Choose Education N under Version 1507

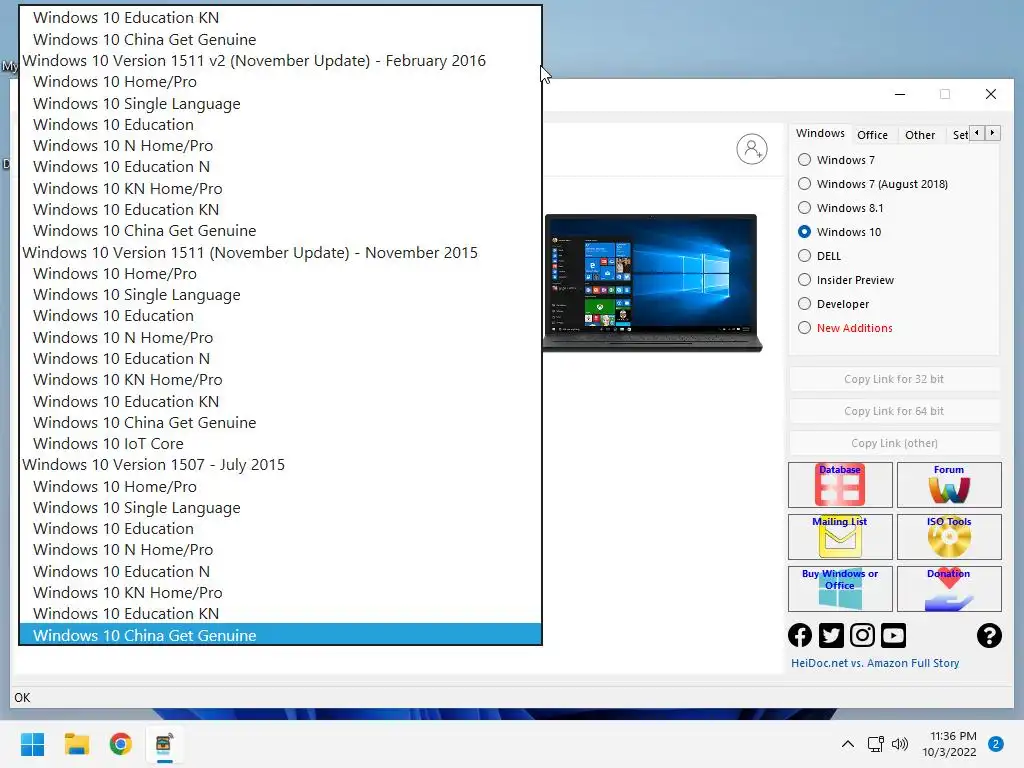[281, 571]
